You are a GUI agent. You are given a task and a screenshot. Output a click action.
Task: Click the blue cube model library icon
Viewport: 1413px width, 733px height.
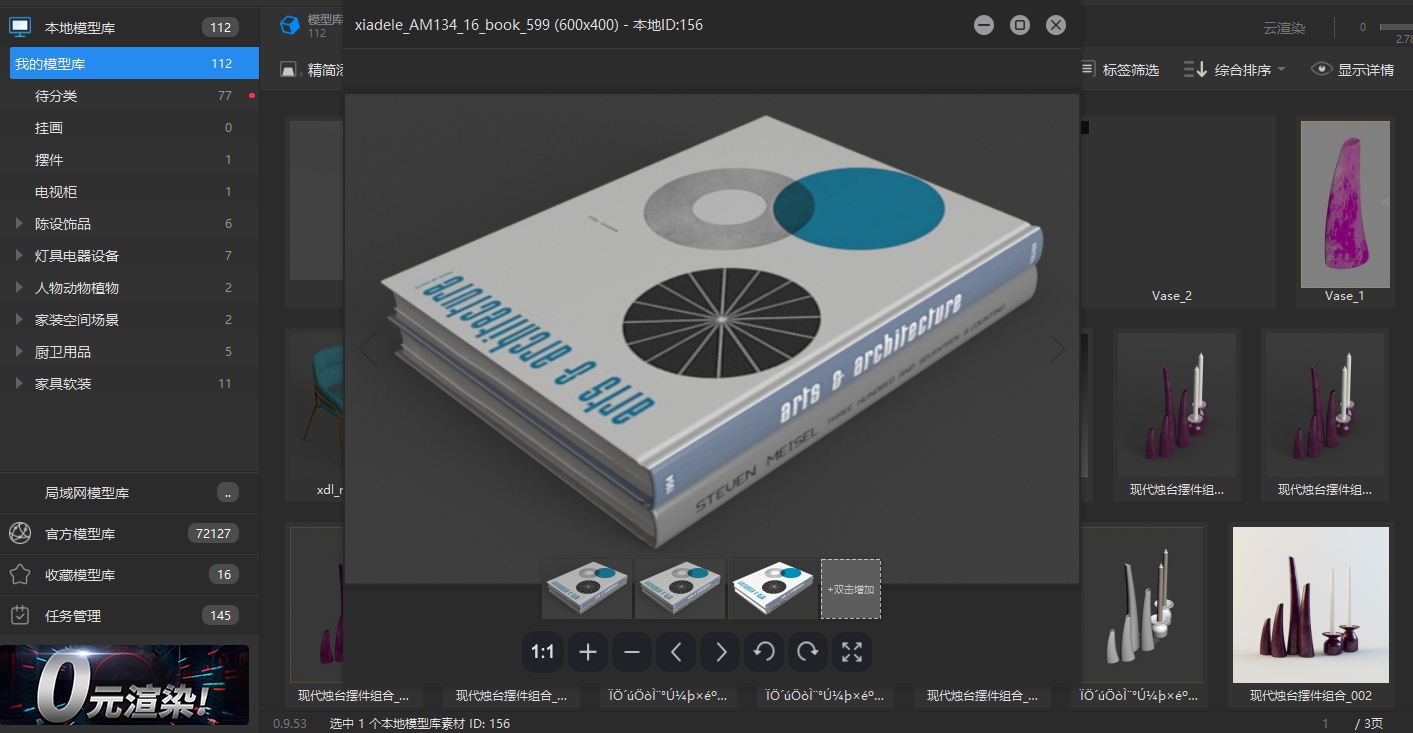click(x=289, y=25)
